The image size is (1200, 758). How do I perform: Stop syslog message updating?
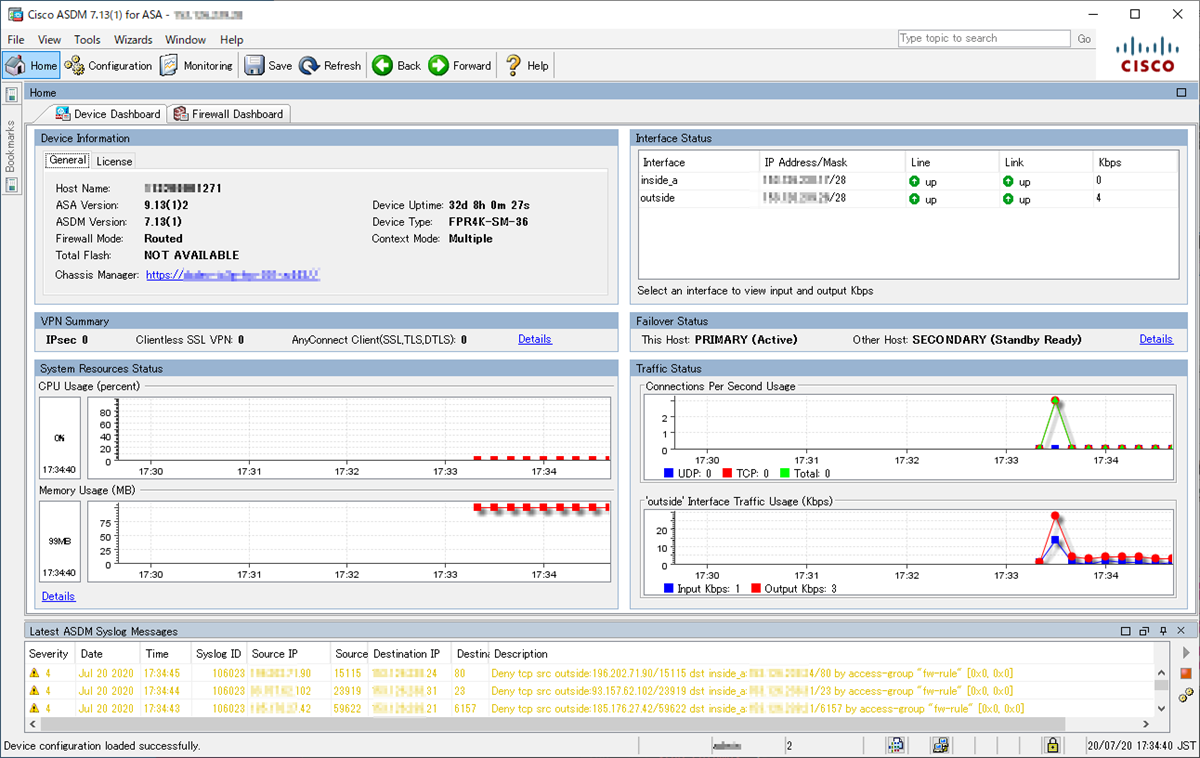coord(1186,674)
